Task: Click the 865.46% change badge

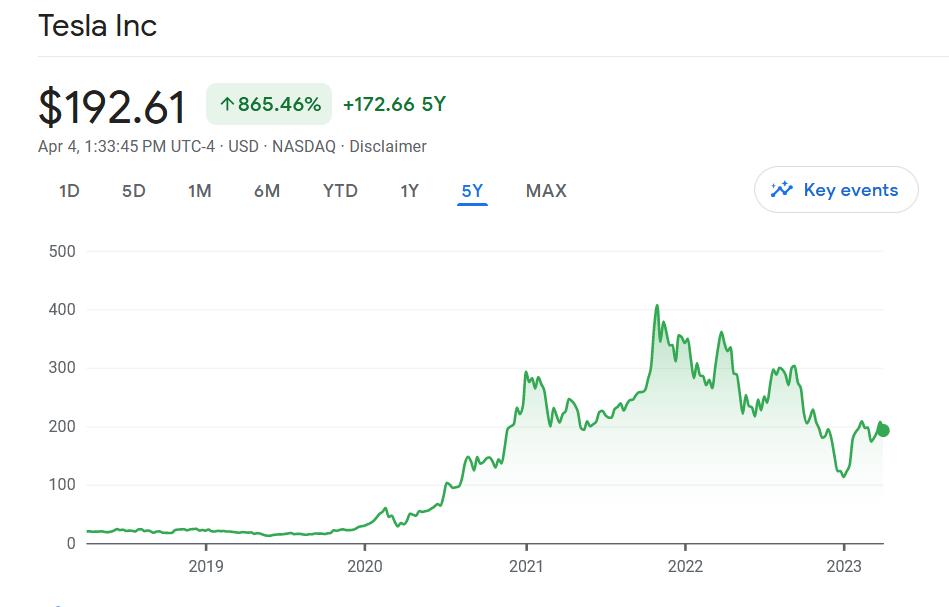Action: [269, 104]
